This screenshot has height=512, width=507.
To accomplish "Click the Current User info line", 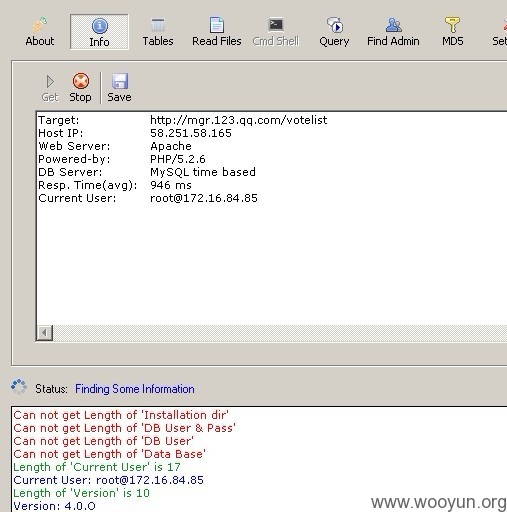I will click(148, 198).
